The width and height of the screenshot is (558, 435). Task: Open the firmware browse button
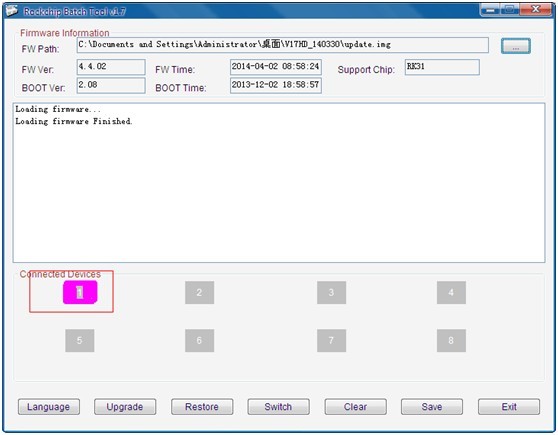[516, 46]
